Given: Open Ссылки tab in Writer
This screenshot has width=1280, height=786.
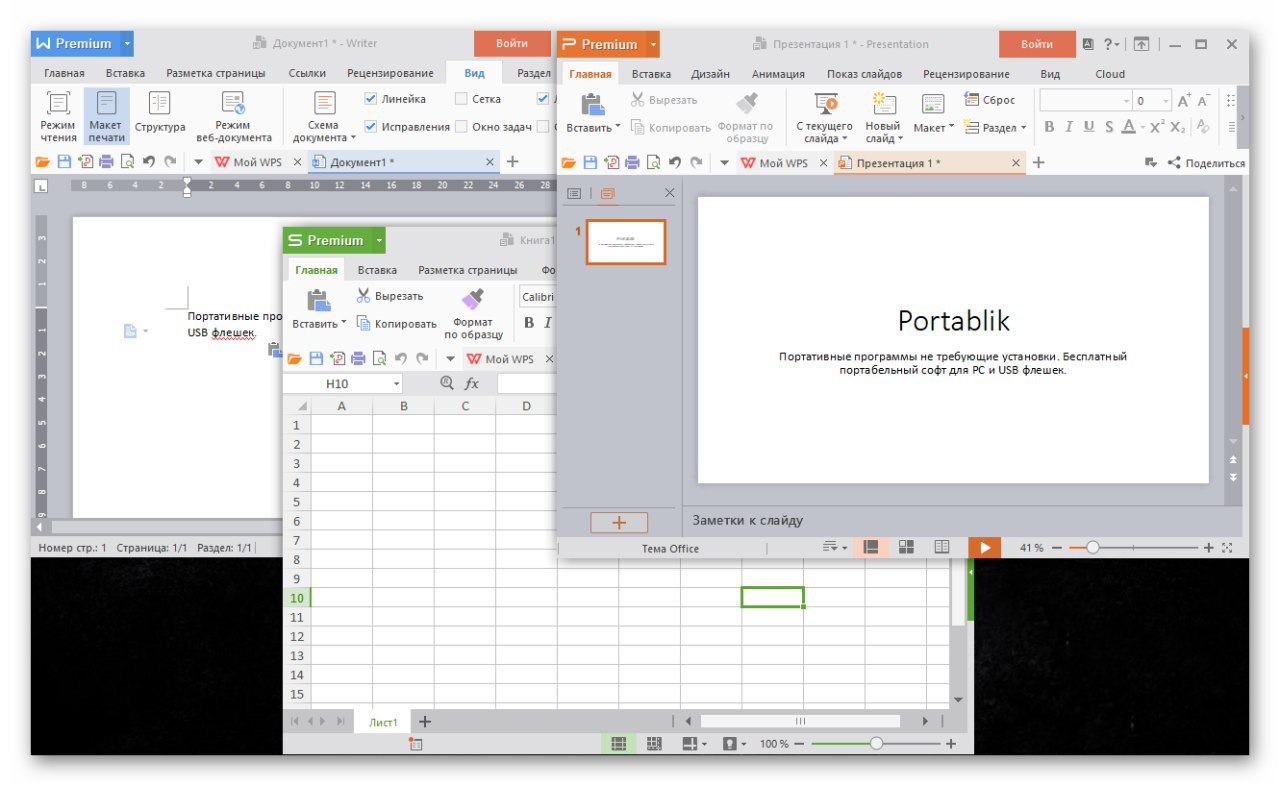Looking at the screenshot, I should (x=307, y=73).
